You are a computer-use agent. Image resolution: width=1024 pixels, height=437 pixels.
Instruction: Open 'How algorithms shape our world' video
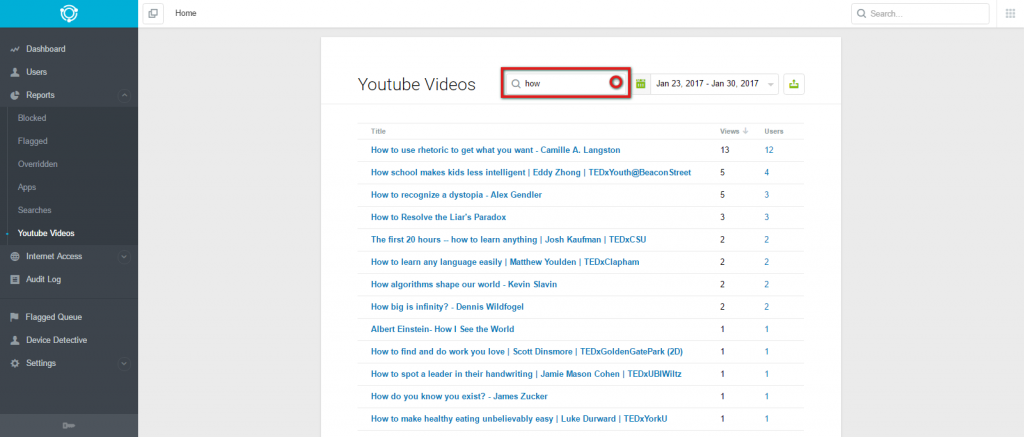click(464, 284)
